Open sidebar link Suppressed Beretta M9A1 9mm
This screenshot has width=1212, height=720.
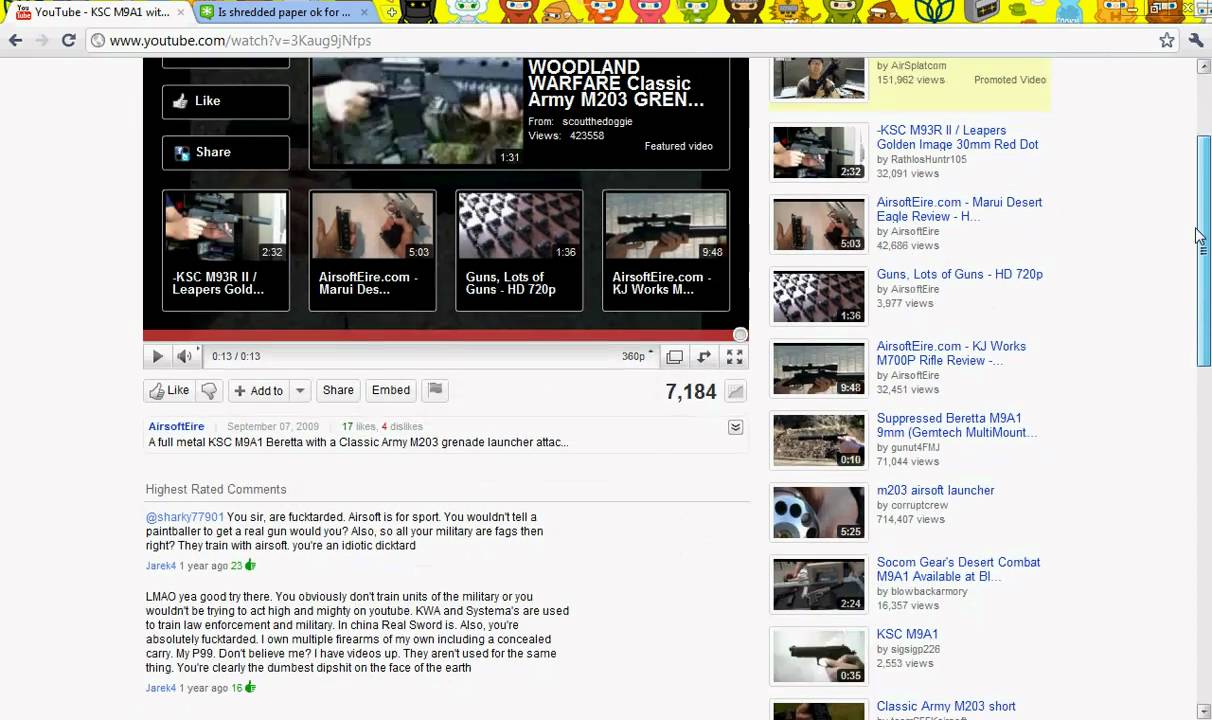tap(957, 425)
